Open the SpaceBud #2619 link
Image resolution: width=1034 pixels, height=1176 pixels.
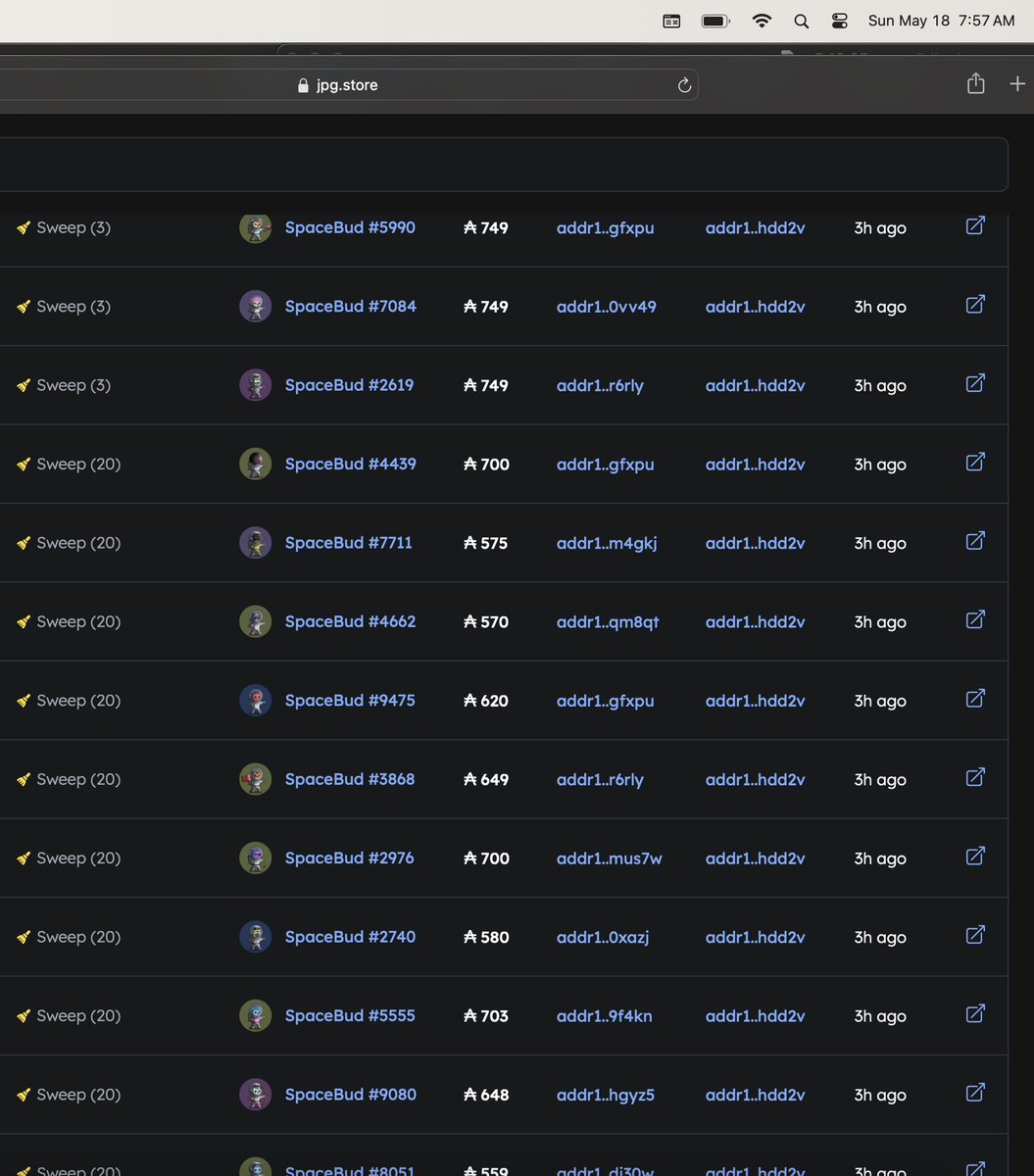[349, 385]
